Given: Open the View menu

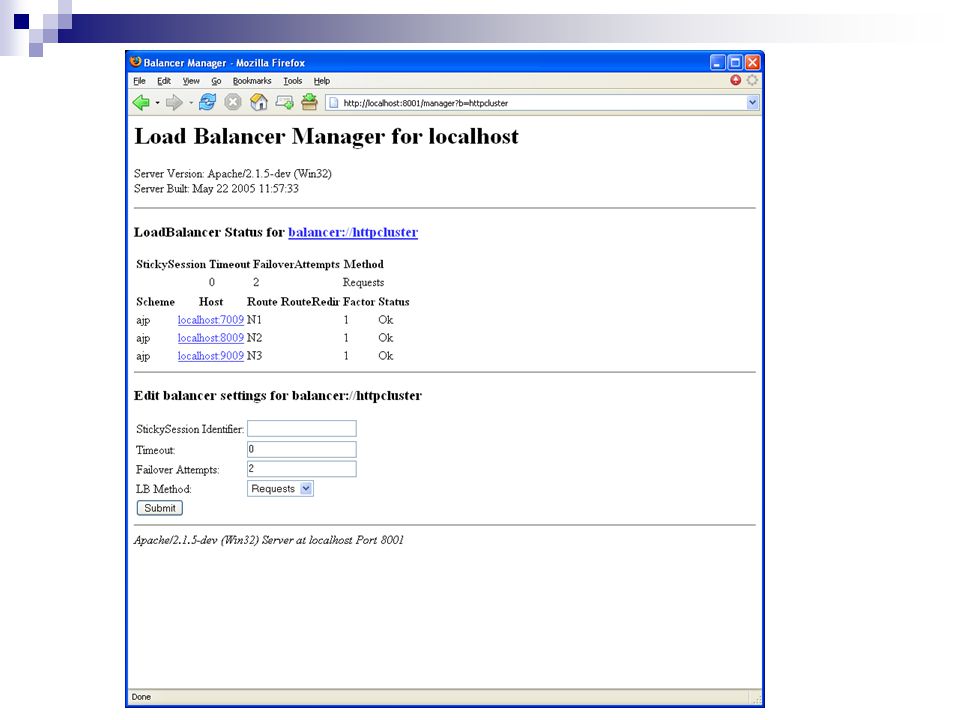Looking at the screenshot, I should pos(191,81).
